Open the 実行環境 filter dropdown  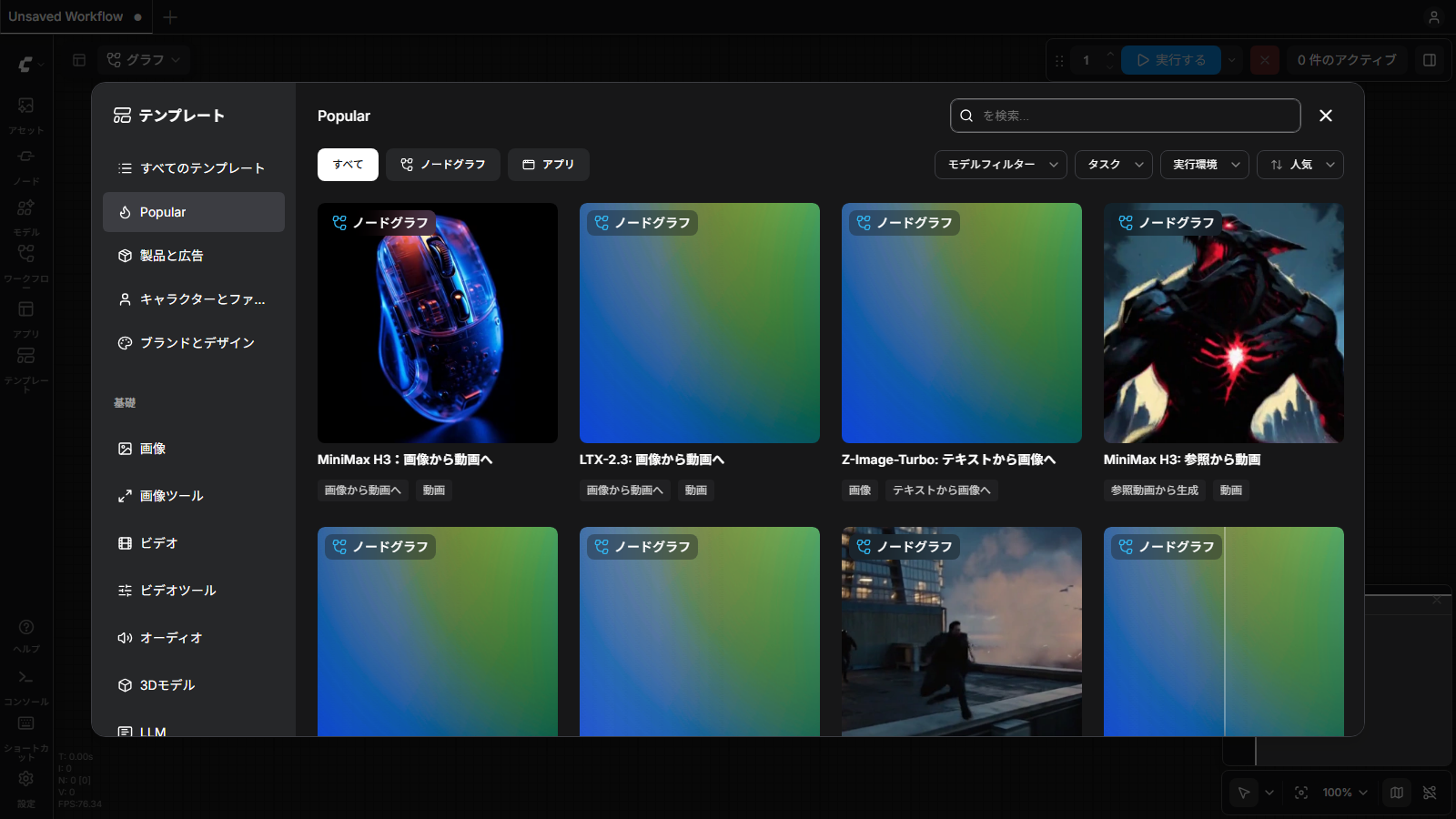[1205, 165]
